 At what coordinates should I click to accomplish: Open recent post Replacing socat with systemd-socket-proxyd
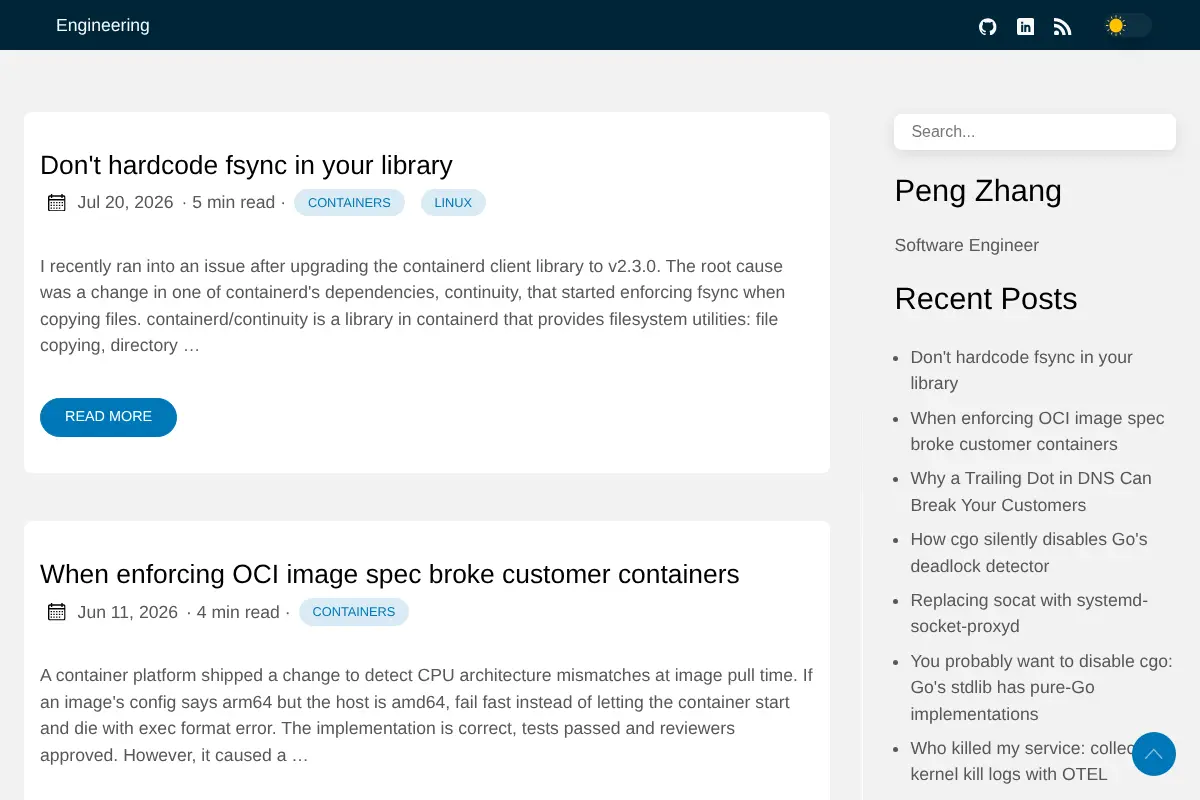1029,614
